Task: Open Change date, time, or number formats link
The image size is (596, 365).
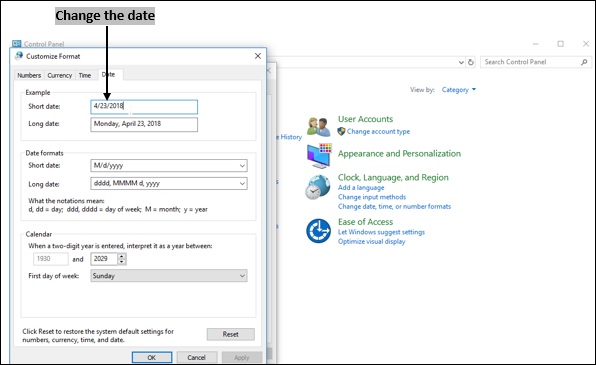Action: (x=394, y=206)
